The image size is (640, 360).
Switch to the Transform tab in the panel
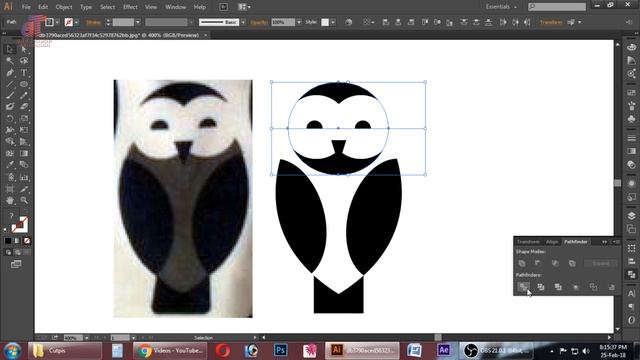528,242
